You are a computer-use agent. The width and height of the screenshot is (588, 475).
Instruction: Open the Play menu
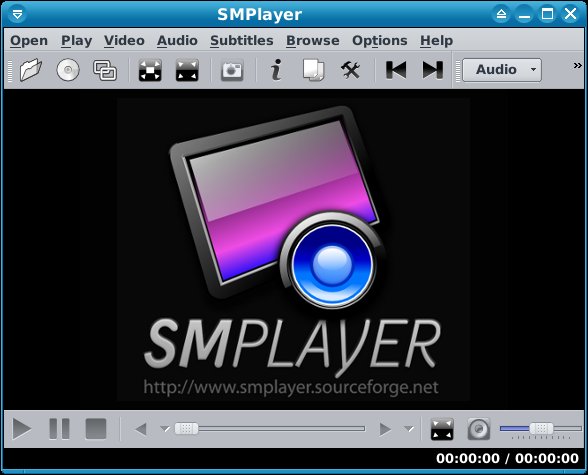point(76,40)
